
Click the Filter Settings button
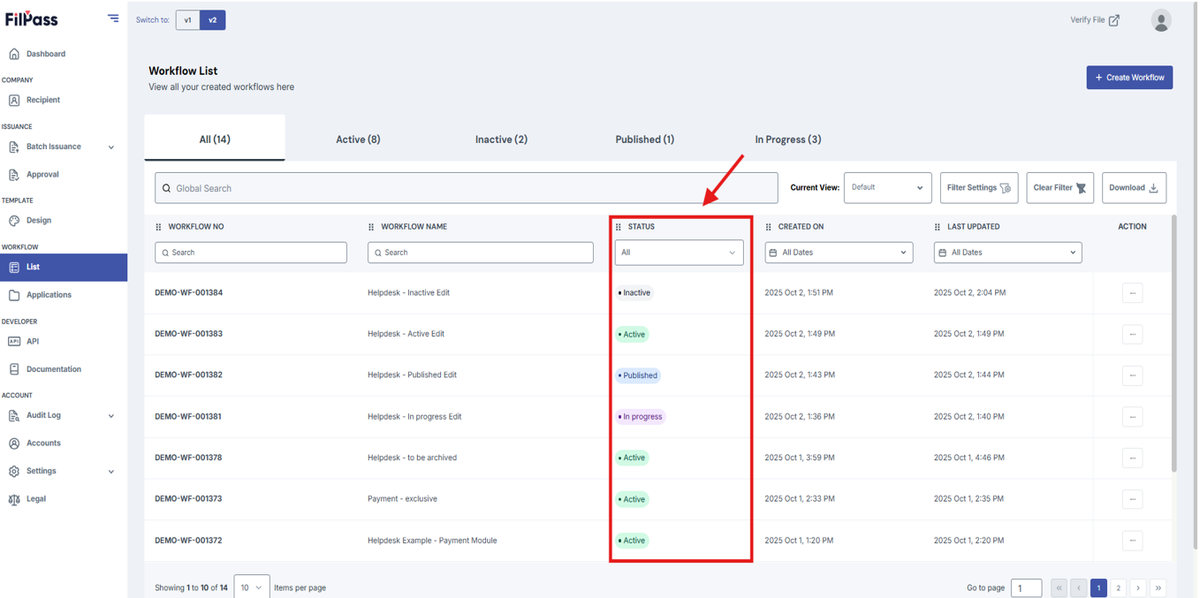point(979,187)
